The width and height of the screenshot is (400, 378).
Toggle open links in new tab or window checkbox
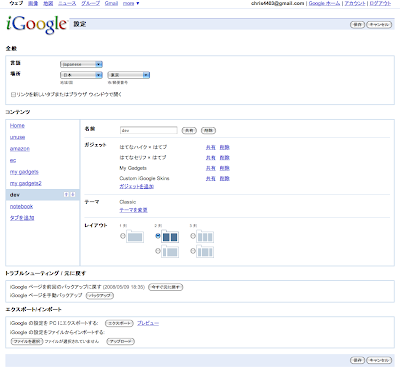tap(13, 95)
